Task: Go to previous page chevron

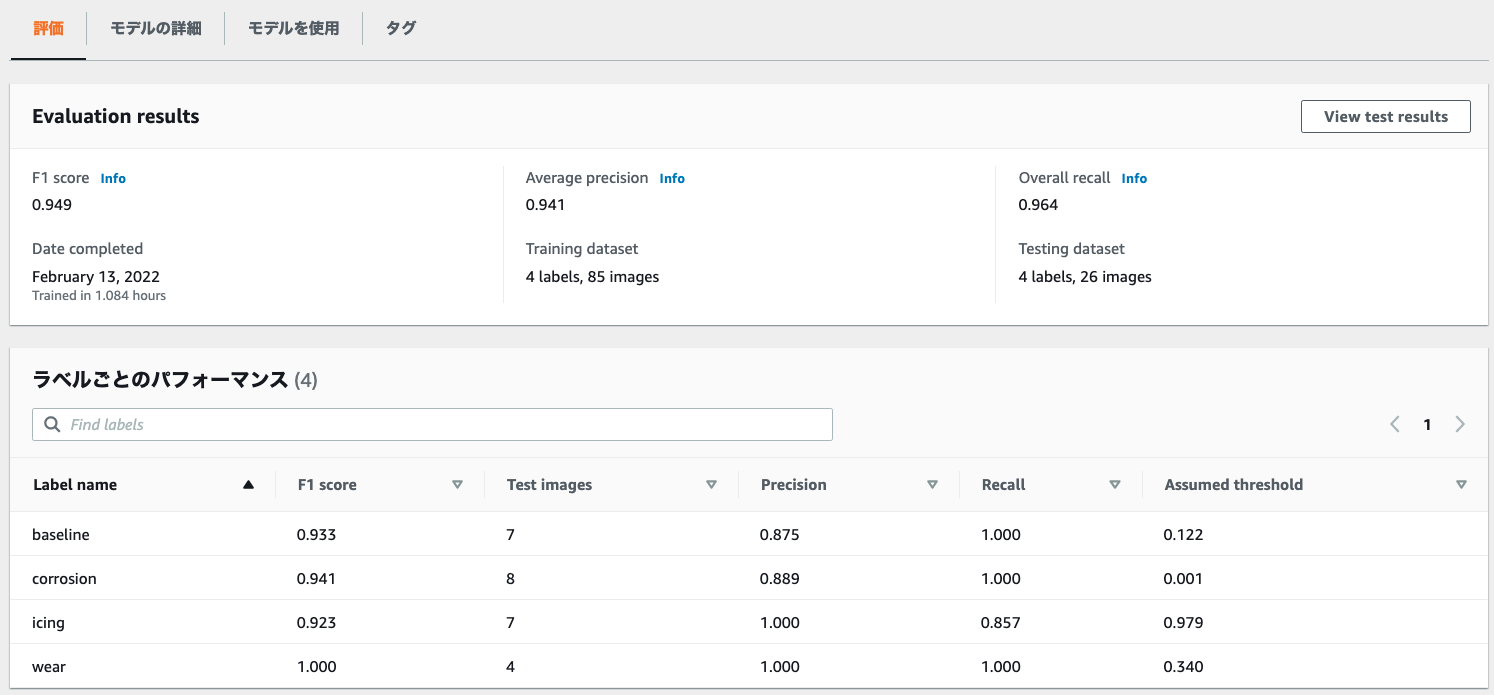Action: click(x=1395, y=424)
